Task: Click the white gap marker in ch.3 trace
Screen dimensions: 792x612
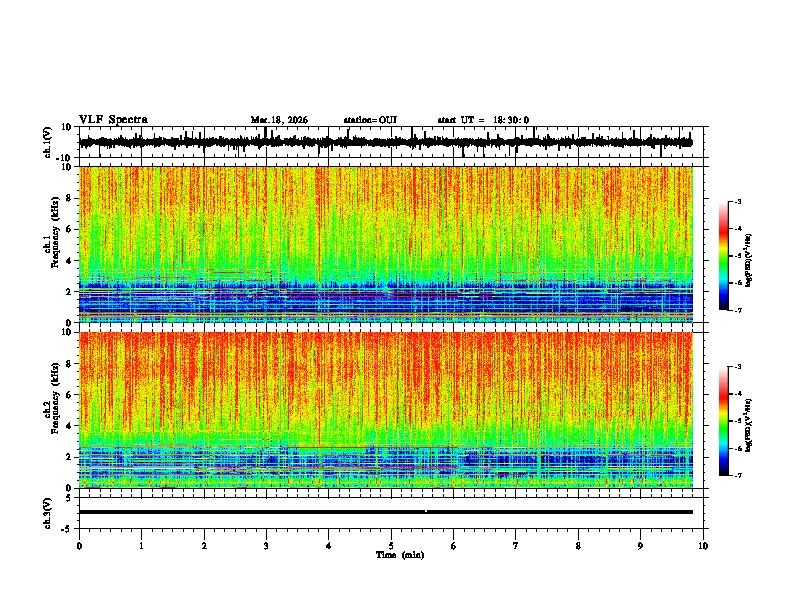Action: click(x=426, y=512)
